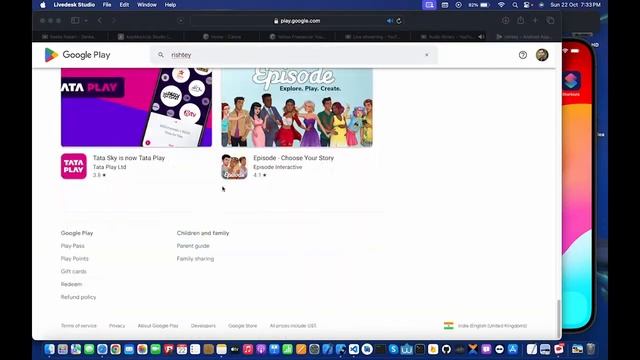Open the Calendar app from the Dock
Viewport: 640px width, 360px height.
[x=182, y=349]
